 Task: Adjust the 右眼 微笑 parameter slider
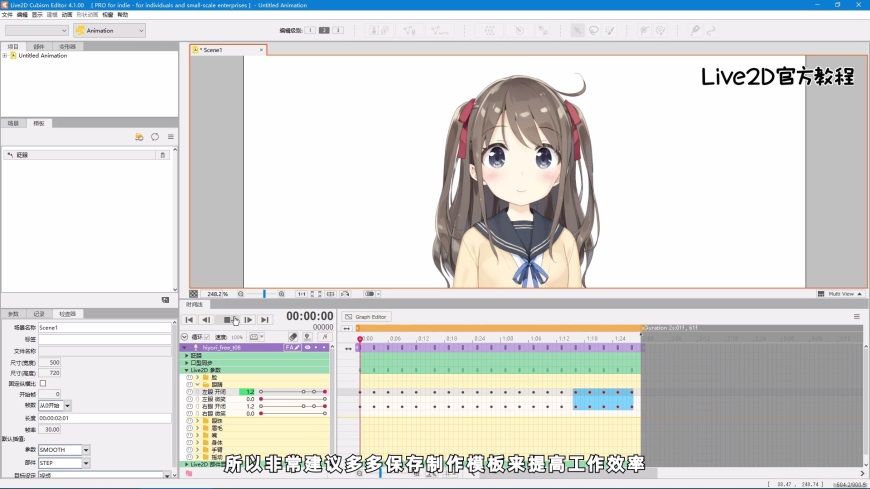[292, 414]
